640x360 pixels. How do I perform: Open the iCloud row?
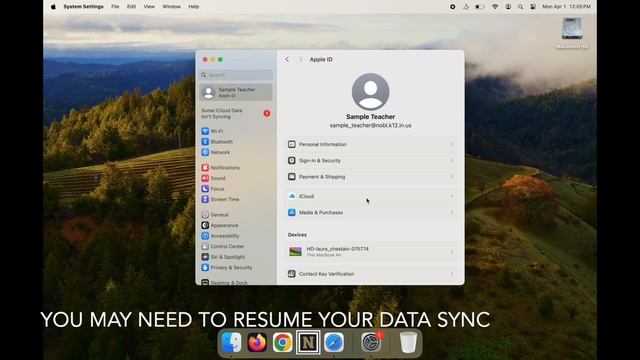(x=371, y=196)
